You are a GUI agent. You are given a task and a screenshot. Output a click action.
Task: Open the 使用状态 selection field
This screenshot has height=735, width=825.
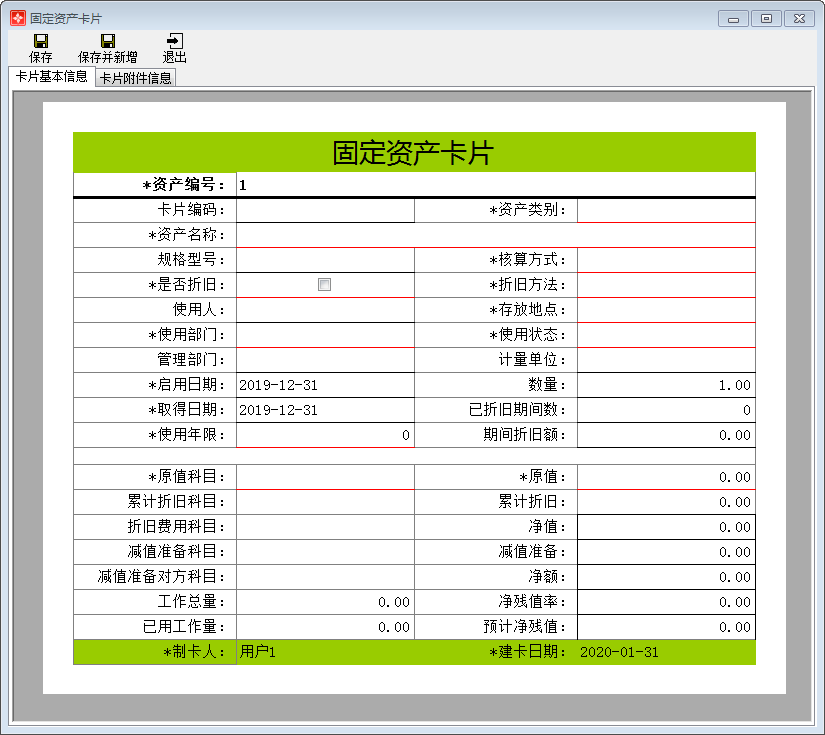pyautogui.click(x=665, y=334)
